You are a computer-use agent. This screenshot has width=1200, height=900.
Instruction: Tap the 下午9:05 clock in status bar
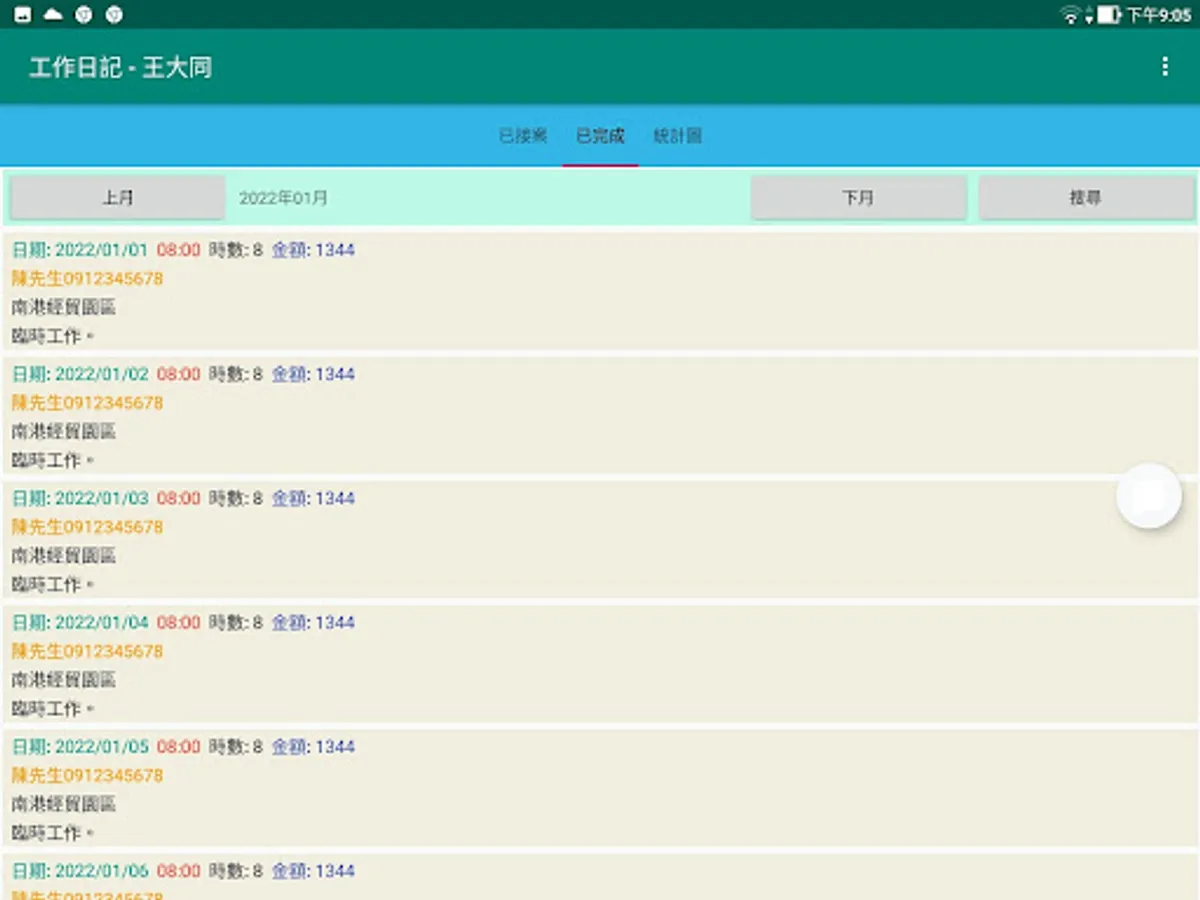1159,15
